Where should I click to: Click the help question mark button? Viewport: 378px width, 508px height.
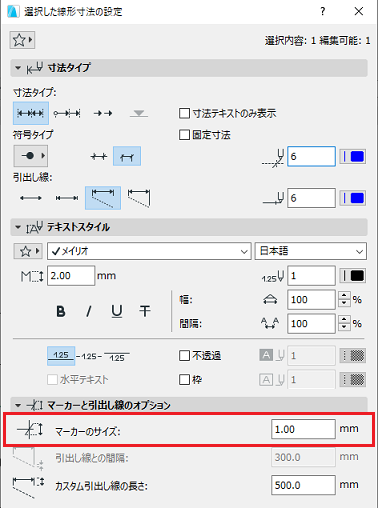(322, 12)
